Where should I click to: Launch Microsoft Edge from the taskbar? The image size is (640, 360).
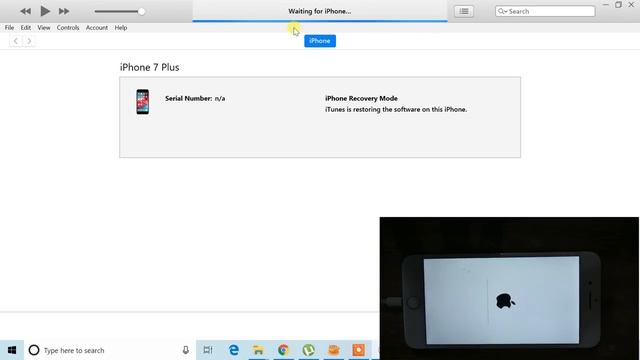tap(233, 350)
